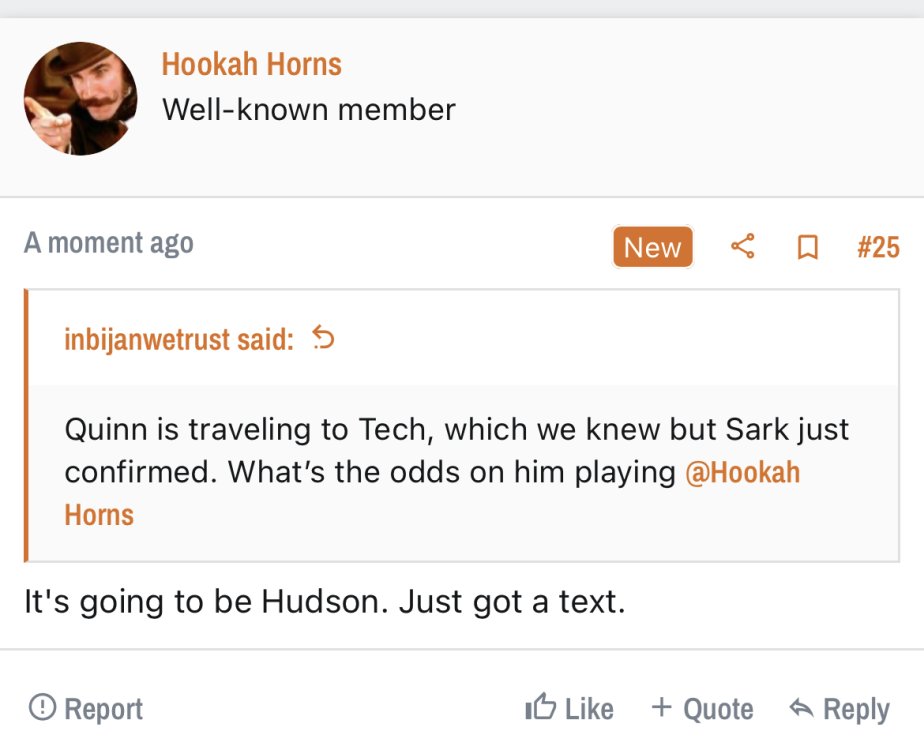Click the curved reply arrow icon
Screen dimensions: 924x750
(x=801, y=708)
